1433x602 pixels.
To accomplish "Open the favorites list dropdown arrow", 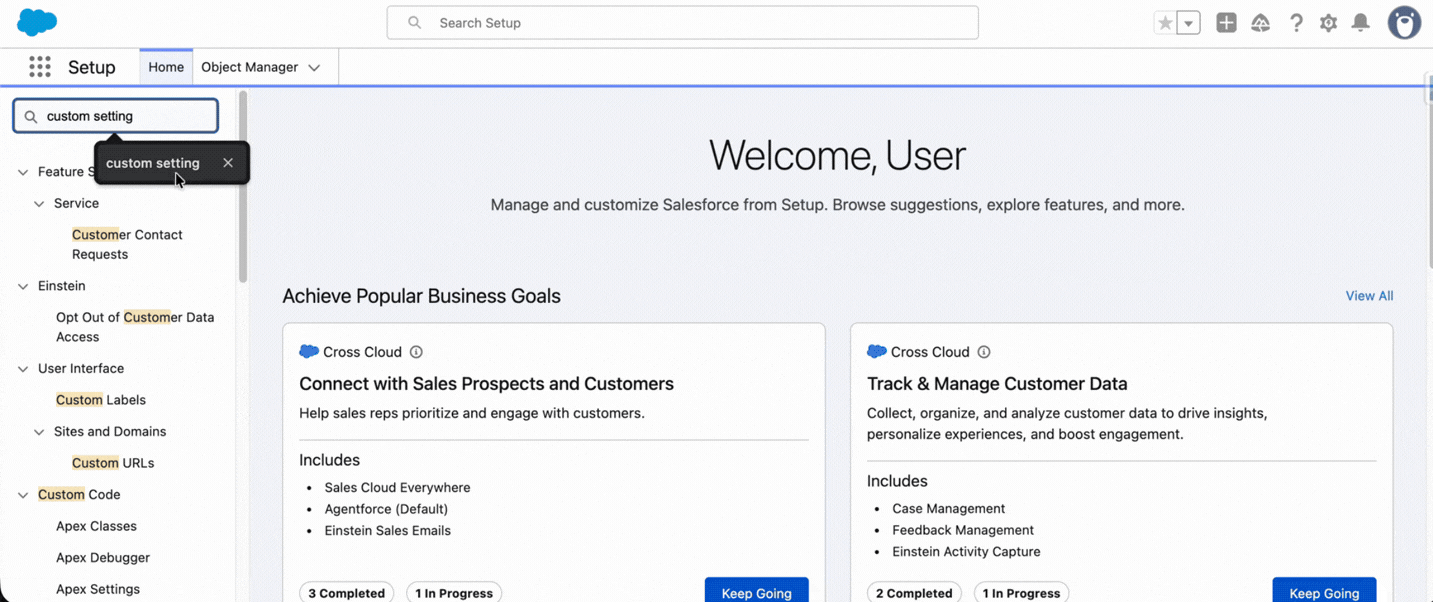I will click(1188, 23).
